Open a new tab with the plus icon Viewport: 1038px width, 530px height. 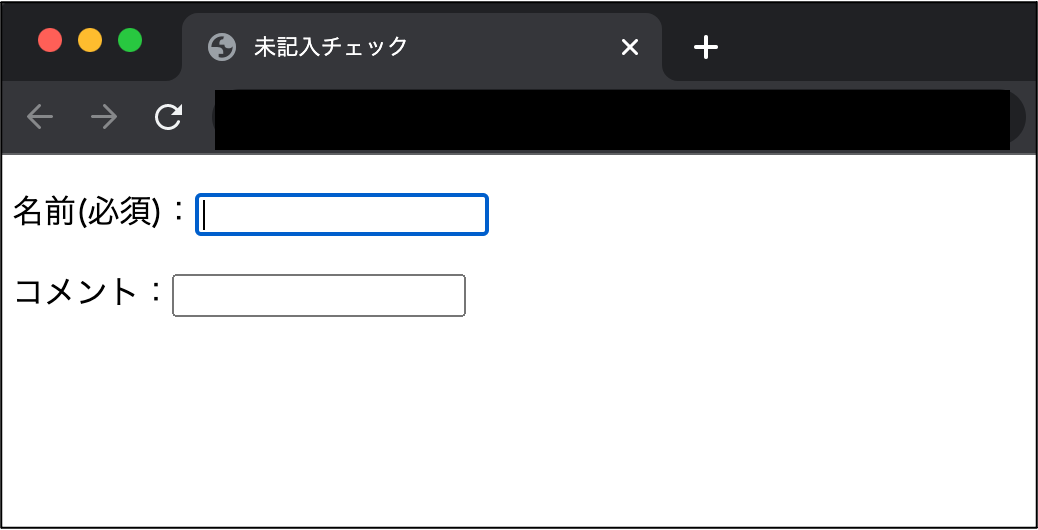click(x=706, y=47)
